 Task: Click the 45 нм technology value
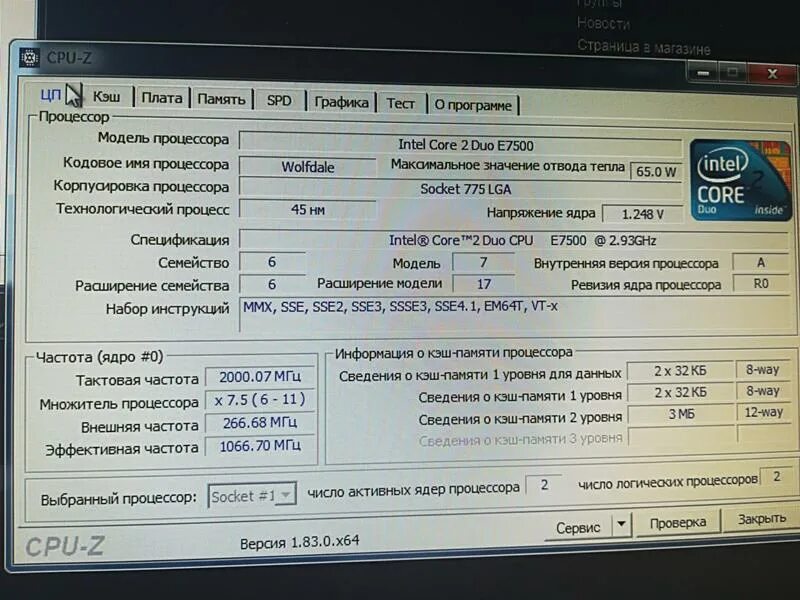click(x=308, y=209)
